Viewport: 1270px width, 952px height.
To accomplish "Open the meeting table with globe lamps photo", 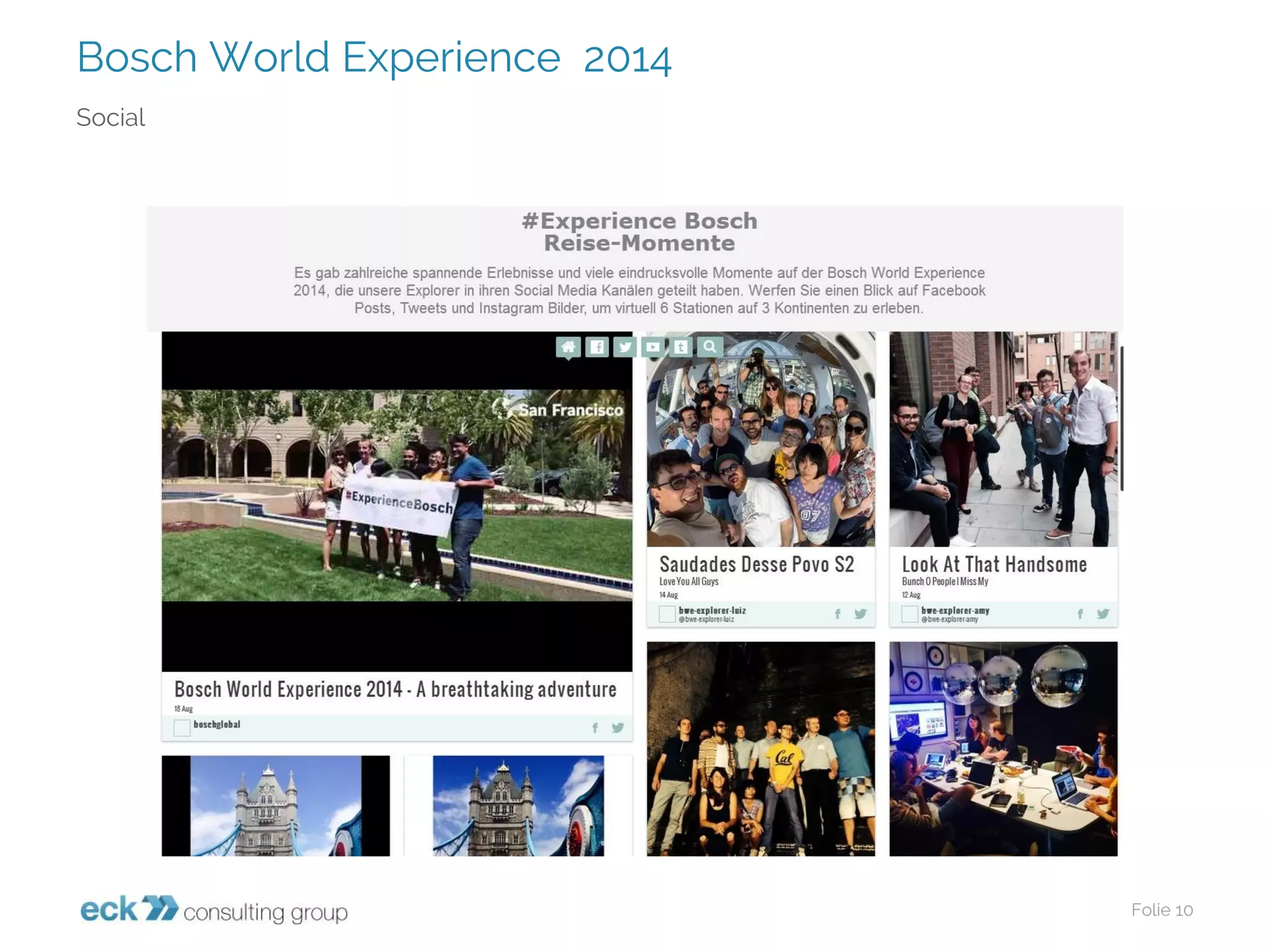I will 1003,749.
